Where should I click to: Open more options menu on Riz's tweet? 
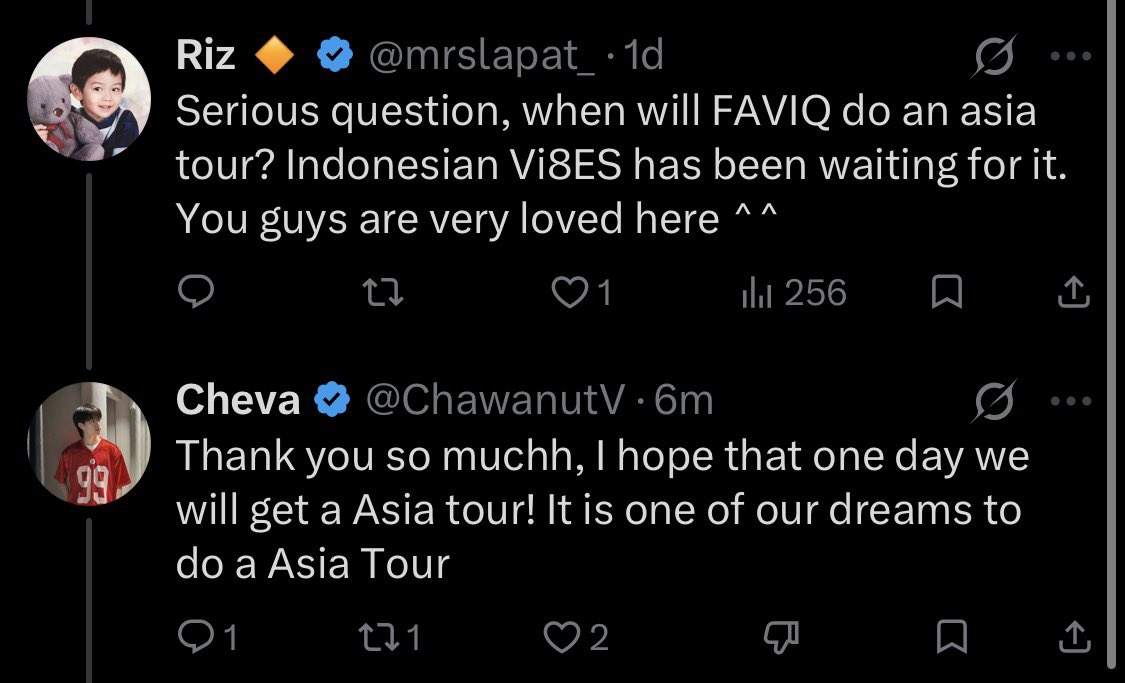1070,55
